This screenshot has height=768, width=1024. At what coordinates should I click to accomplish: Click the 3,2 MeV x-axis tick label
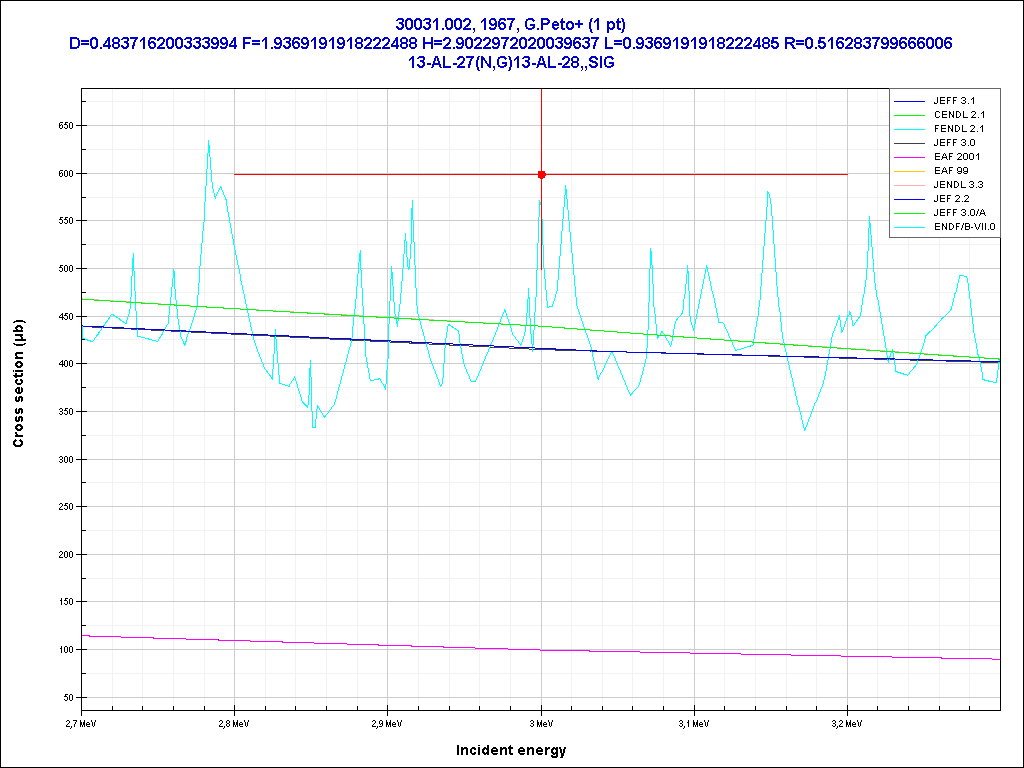[x=847, y=722]
